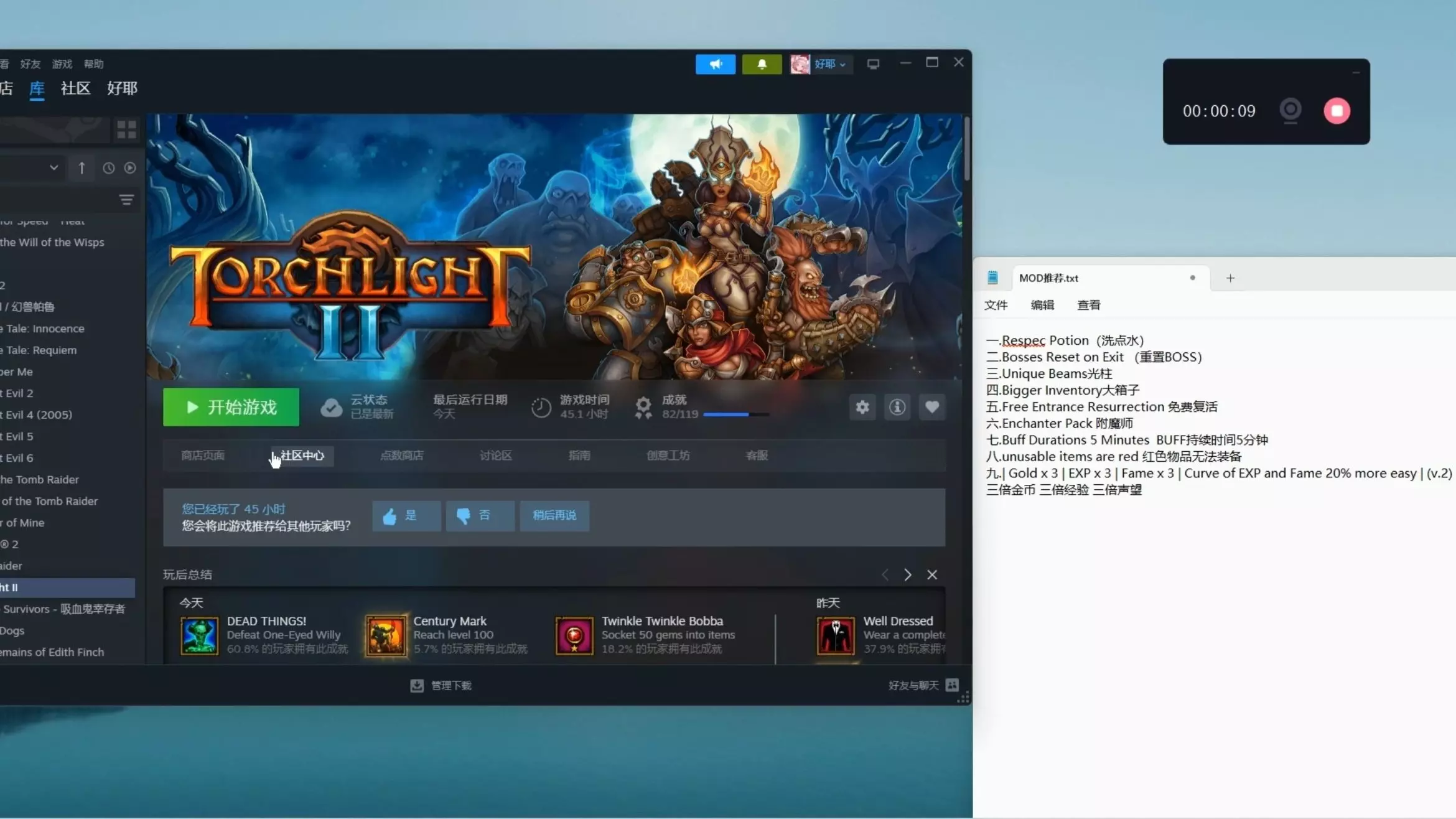Click the achievements progress bar

[x=736, y=414]
